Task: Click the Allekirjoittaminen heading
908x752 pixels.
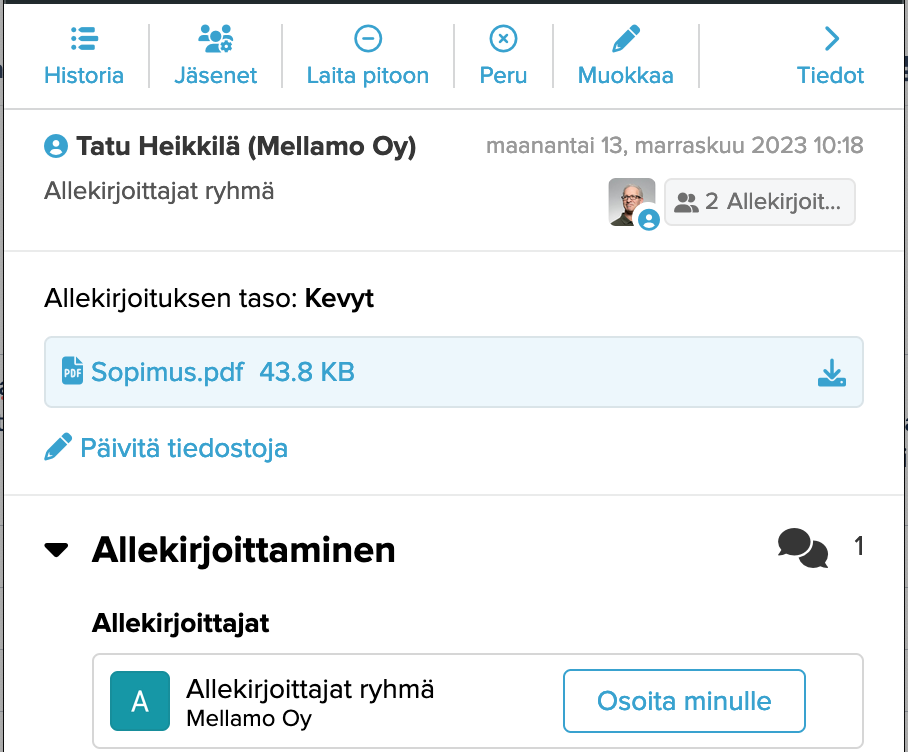Action: pyautogui.click(x=244, y=550)
